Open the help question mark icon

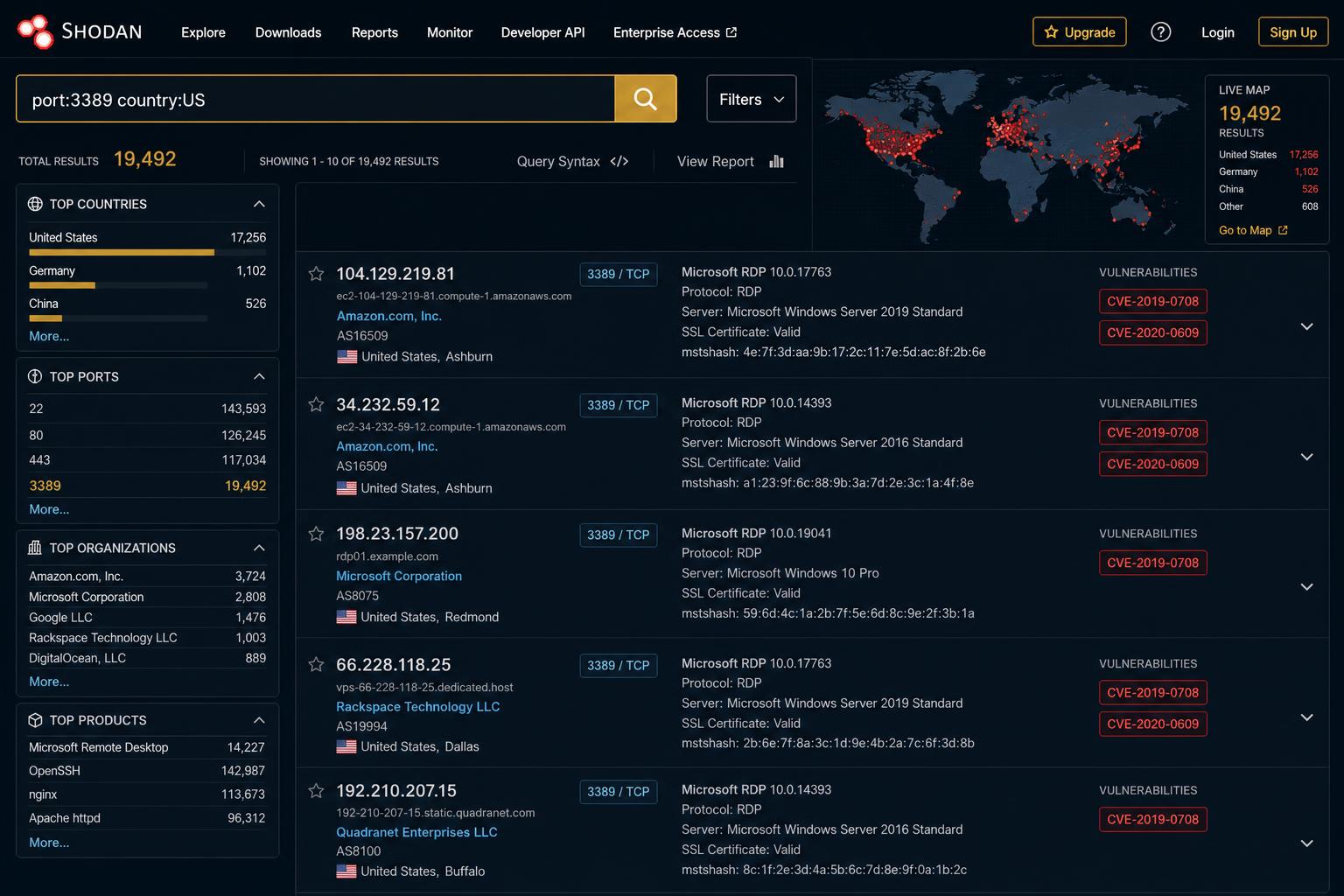coord(1160,32)
